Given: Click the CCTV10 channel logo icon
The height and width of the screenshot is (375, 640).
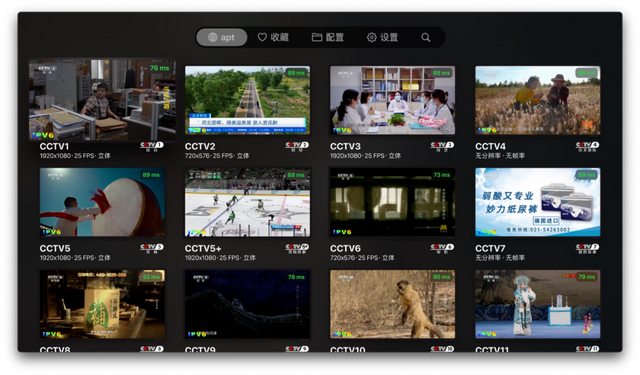Looking at the screenshot, I should point(442,349).
